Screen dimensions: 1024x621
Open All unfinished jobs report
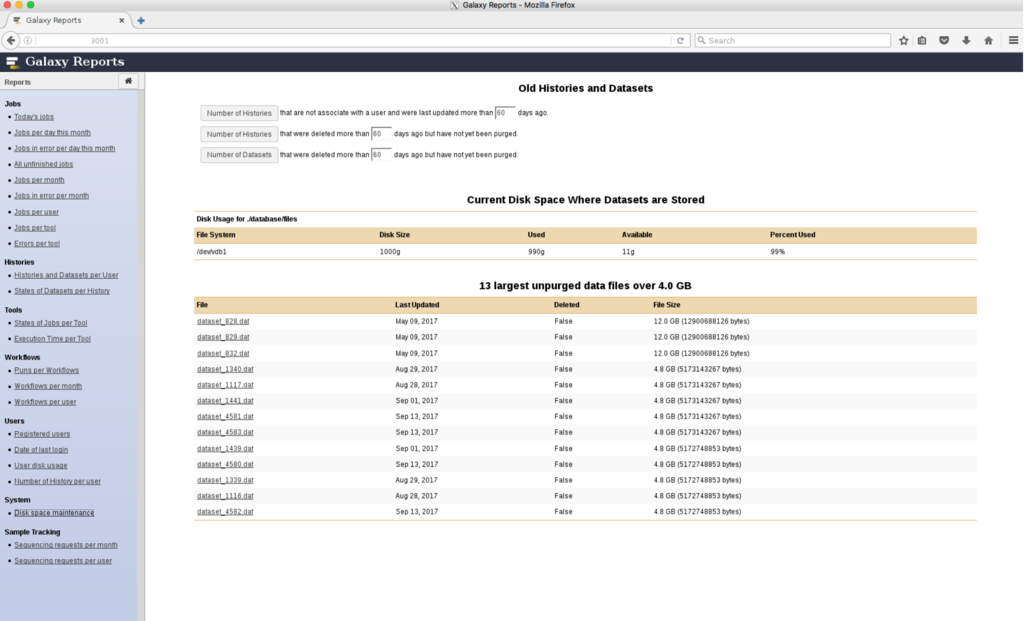pos(44,165)
